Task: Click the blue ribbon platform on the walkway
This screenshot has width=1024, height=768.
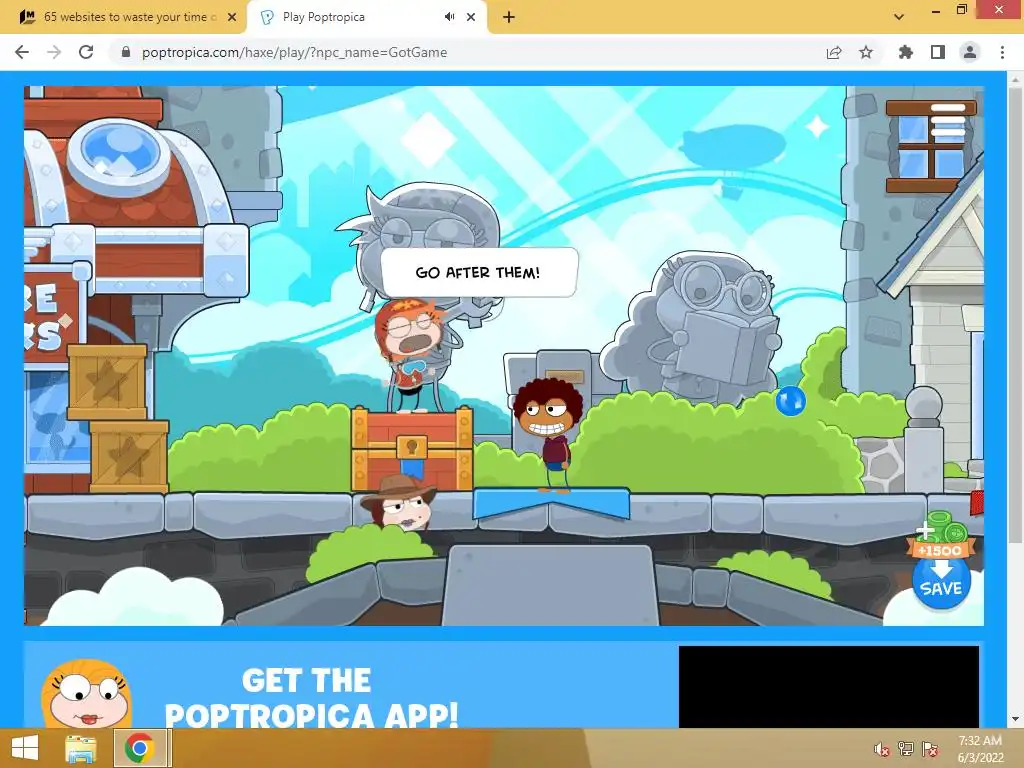Action: point(551,503)
